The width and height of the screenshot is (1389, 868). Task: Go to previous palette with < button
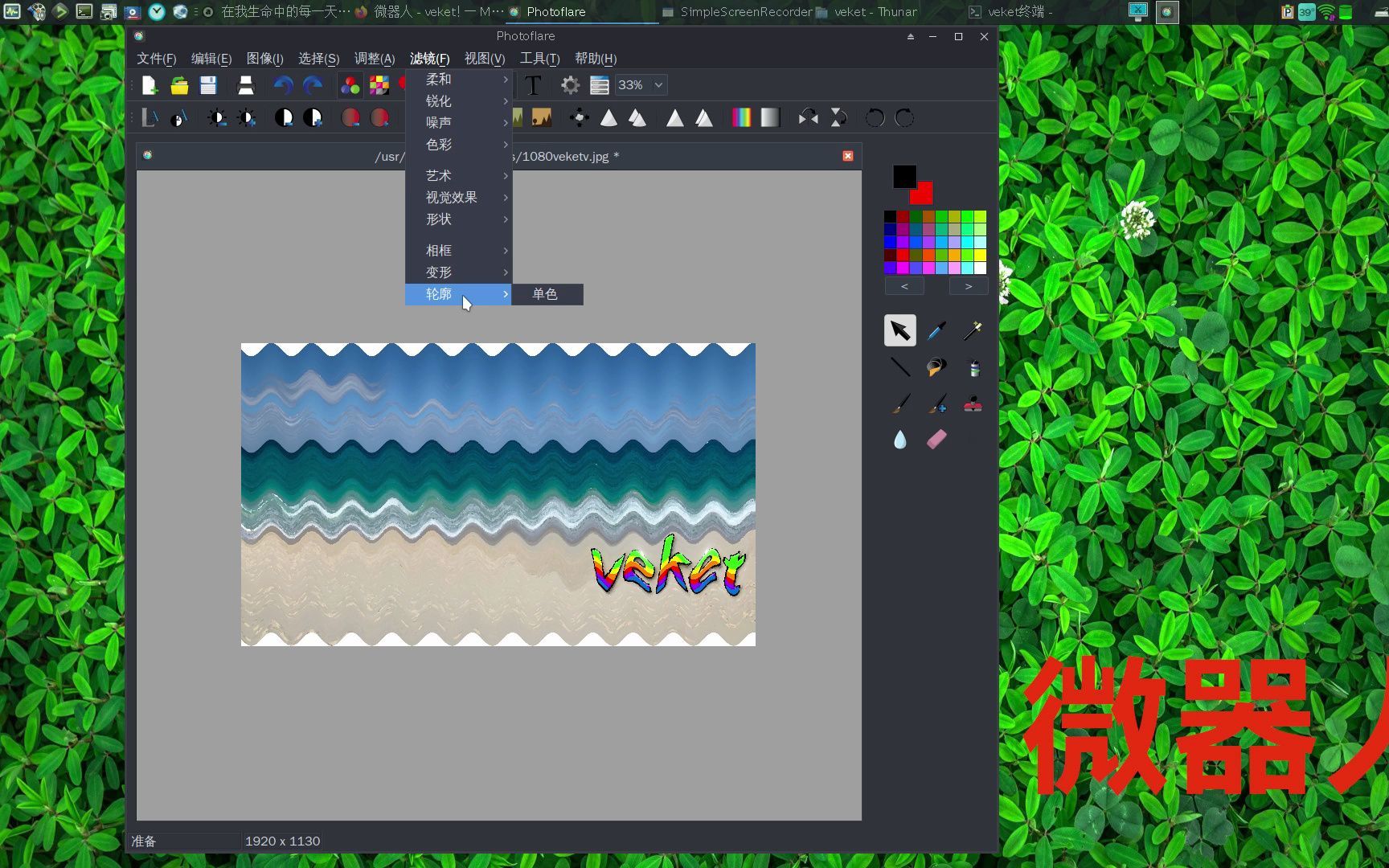[904, 286]
